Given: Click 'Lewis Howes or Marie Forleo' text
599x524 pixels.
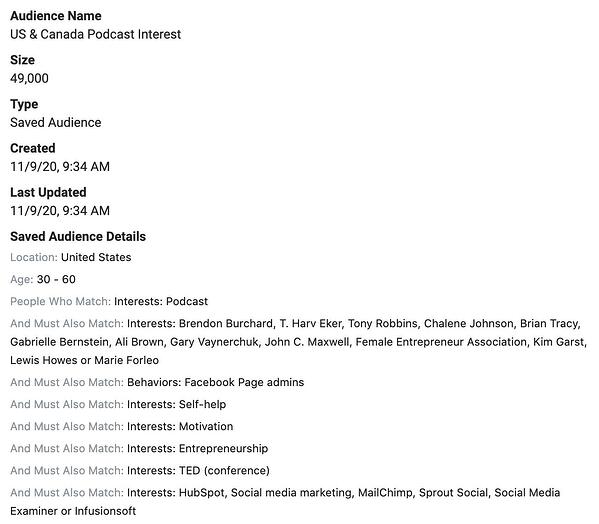Looking at the screenshot, I should pyautogui.click(x=84, y=361).
